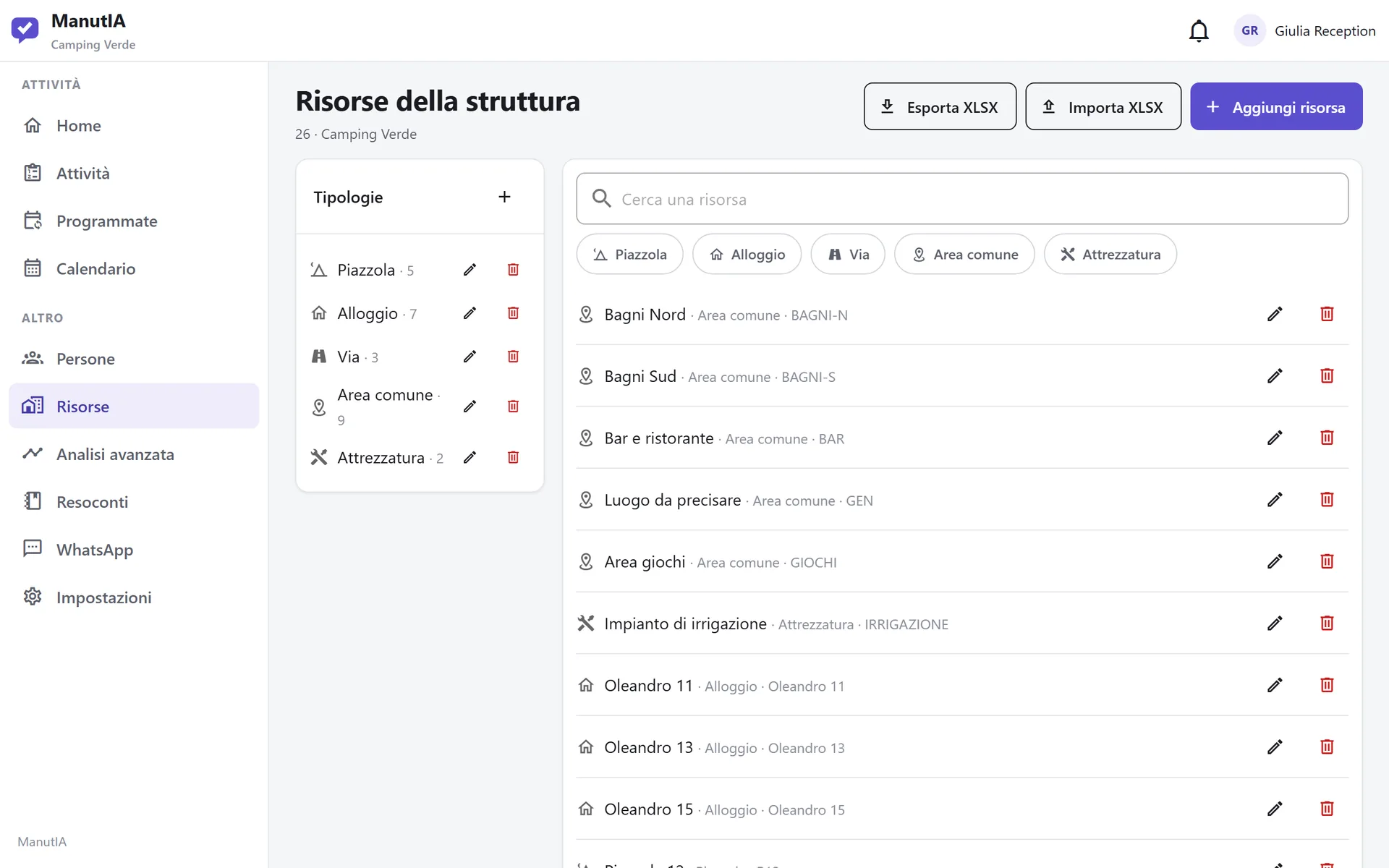
Task: Delete the Luogo da precisare resource
Action: [1327, 500]
